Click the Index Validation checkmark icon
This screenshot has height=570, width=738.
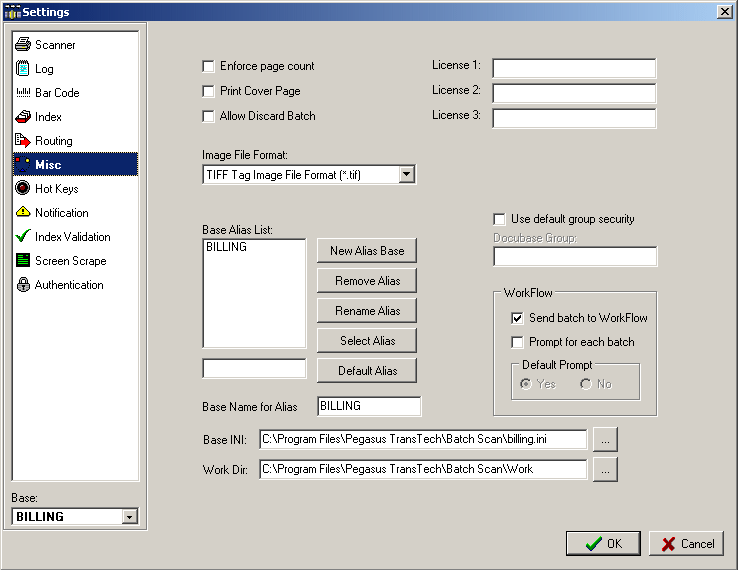click(x=23, y=236)
